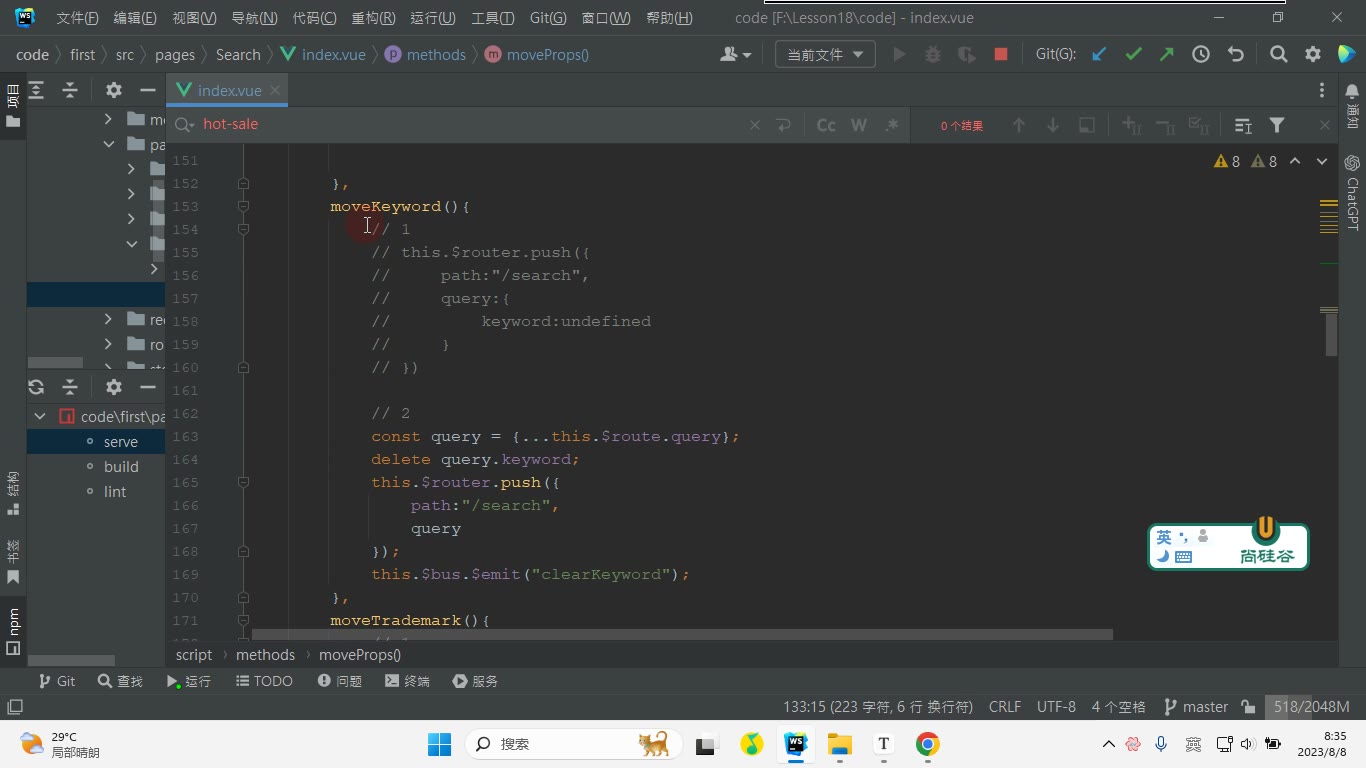
Task: Click the Git update project arrow
Action: 1099,55
